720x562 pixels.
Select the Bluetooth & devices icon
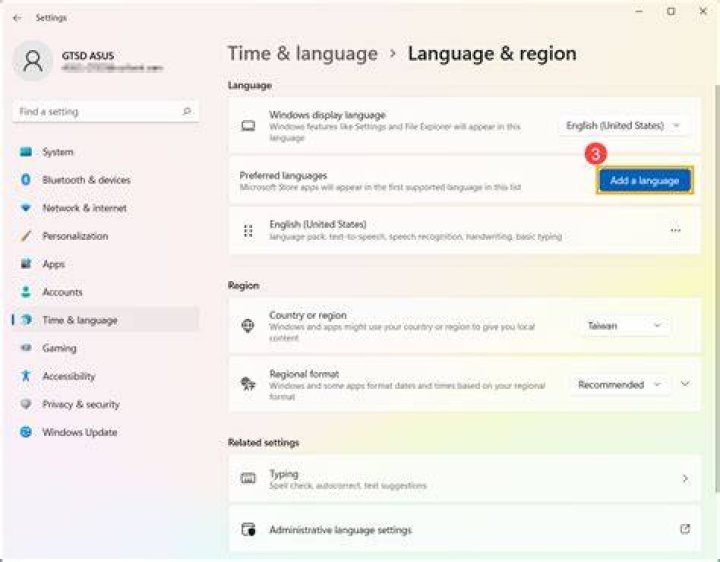click(x=26, y=180)
